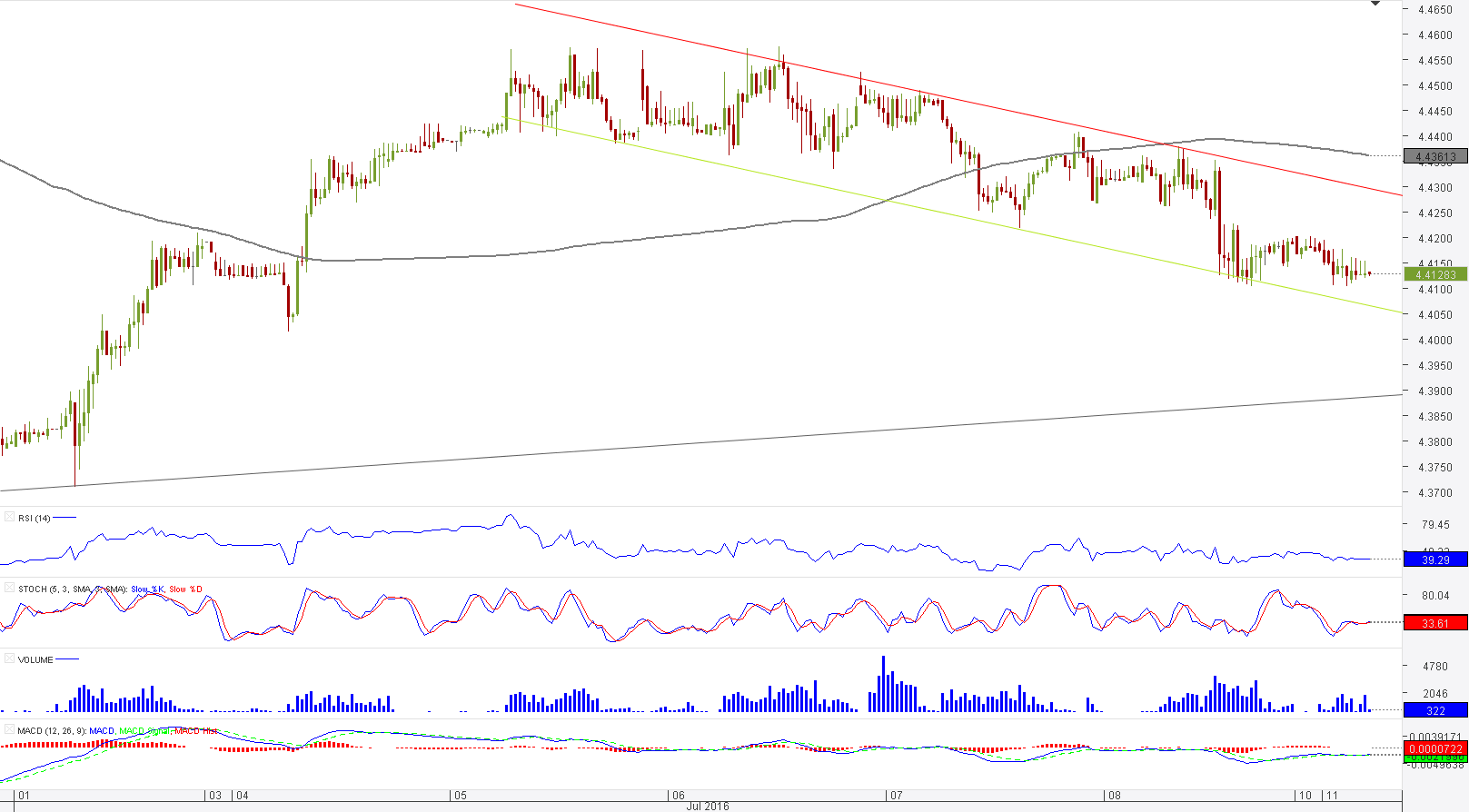Click the 06 date marker on time axis
The image size is (1469, 812).
(679, 796)
